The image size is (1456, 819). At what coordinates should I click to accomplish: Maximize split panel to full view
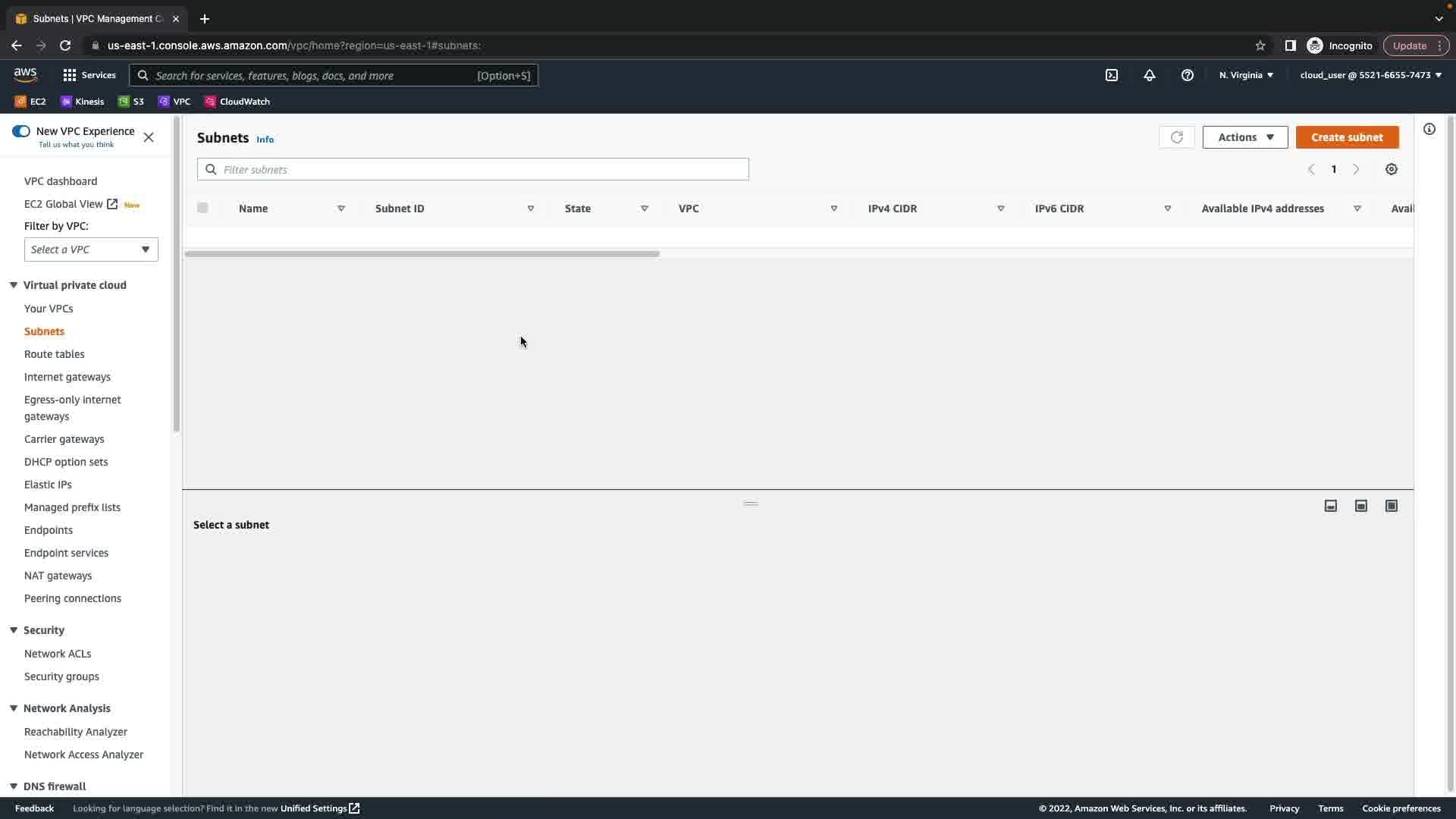click(1392, 506)
